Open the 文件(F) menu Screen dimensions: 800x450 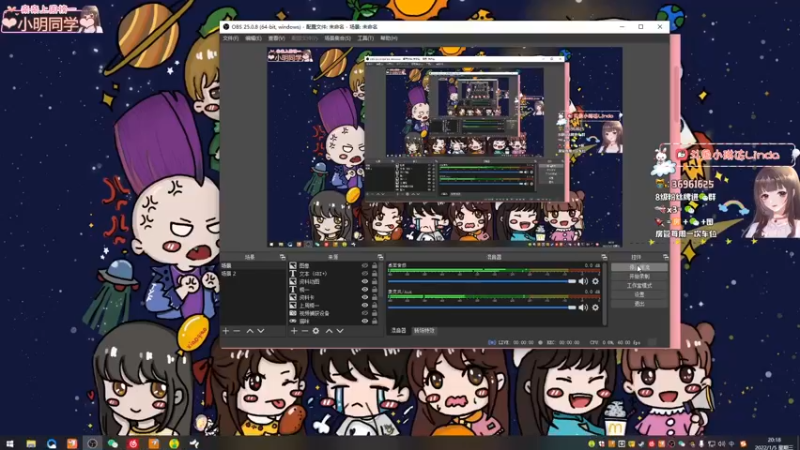pyautogui.click(x=231, y=38)
